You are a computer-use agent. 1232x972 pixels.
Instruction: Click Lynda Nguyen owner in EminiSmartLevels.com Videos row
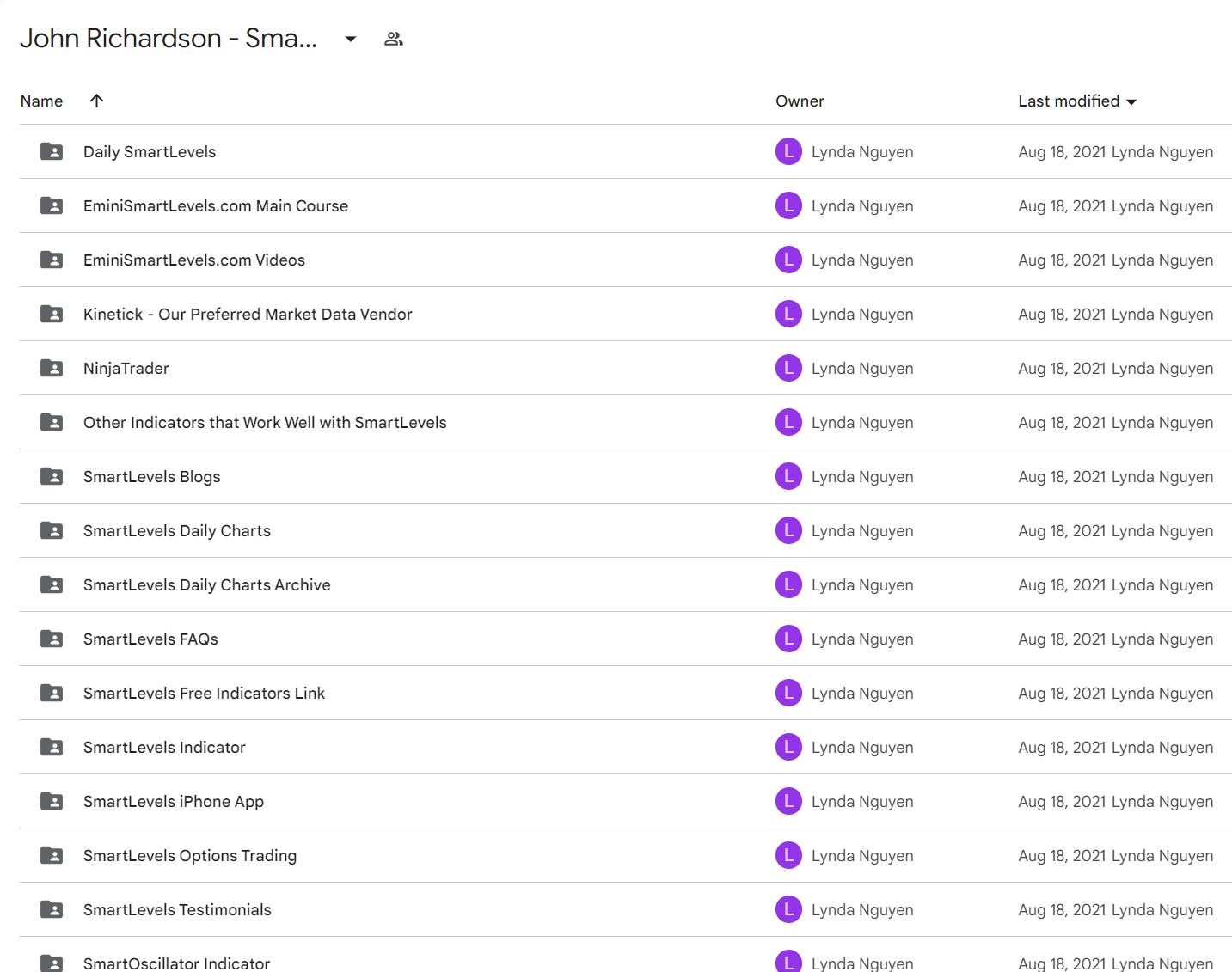coord(862,260)
